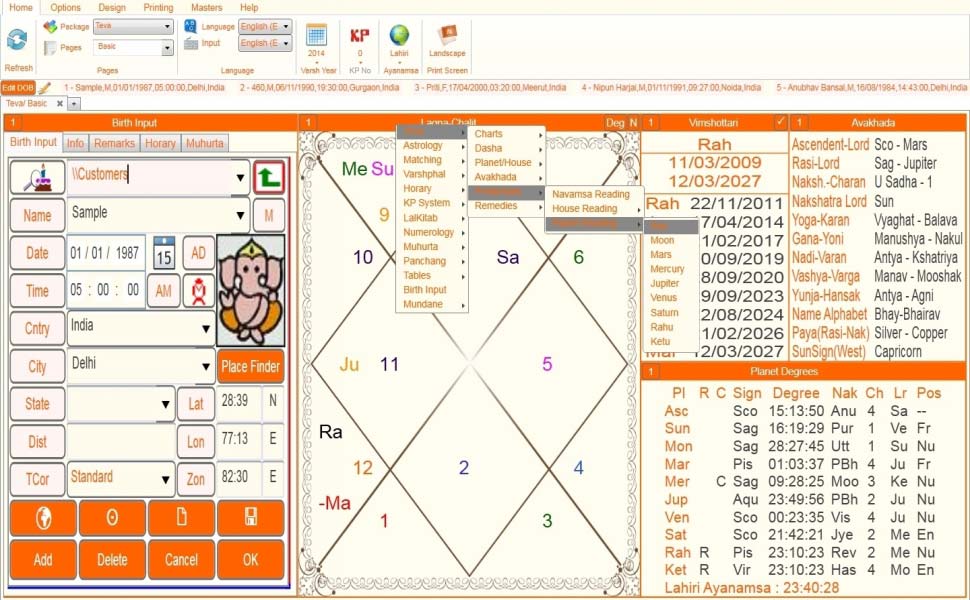Open the City dropdown showing Delhi
Image resolution: width=970 pixels, height=600 pixels.
click(x=206, y=366)
